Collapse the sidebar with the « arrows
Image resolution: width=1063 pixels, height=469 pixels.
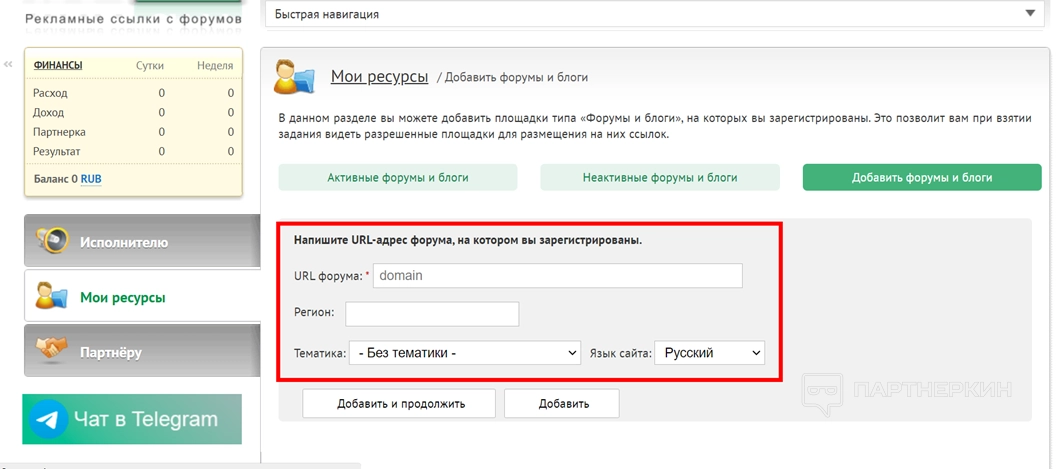click(8, 64)
